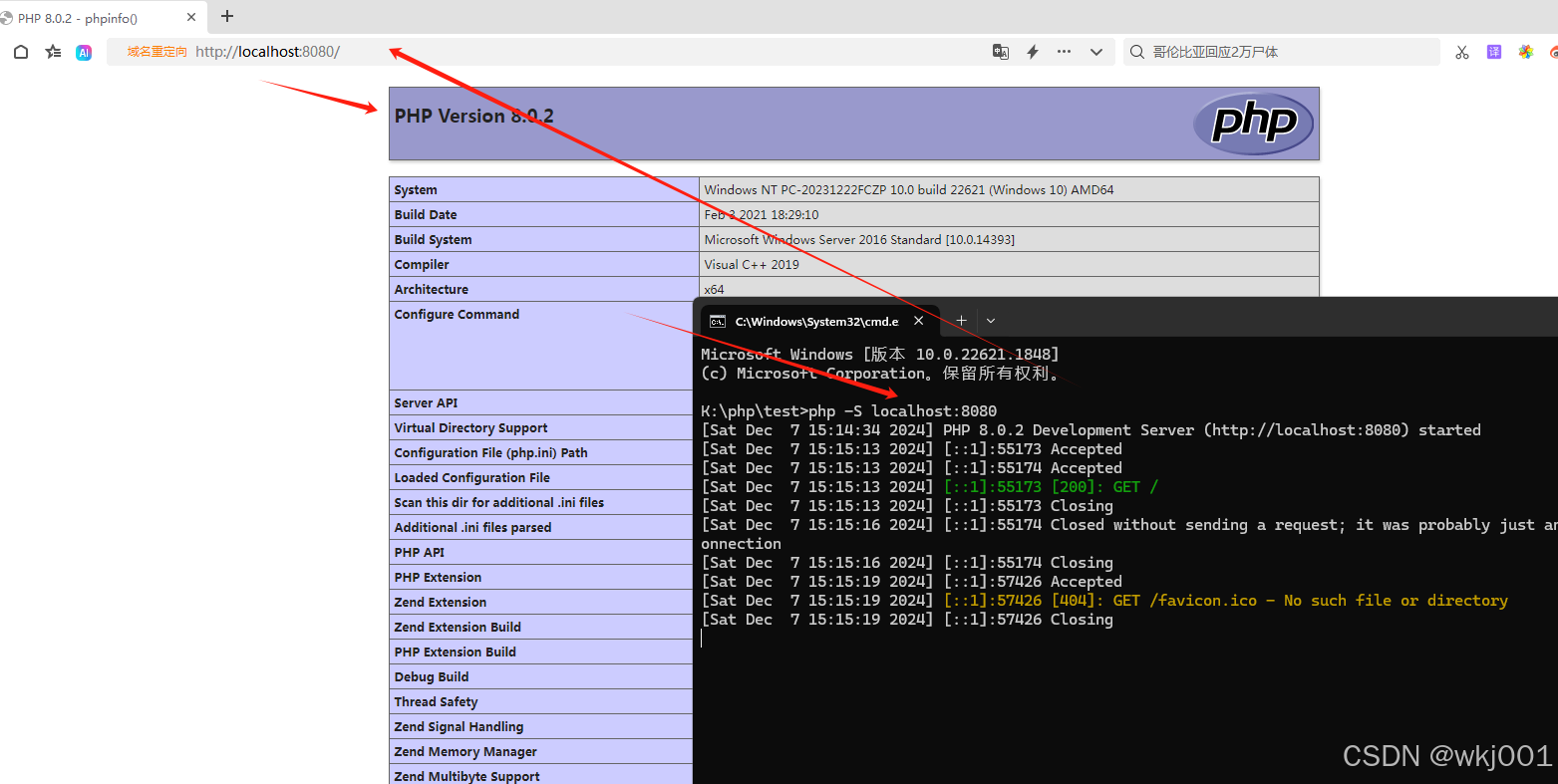The image size is (1558, 784).
Task: Click the 'Development Server' started log line
Action: pos(1091,430)
